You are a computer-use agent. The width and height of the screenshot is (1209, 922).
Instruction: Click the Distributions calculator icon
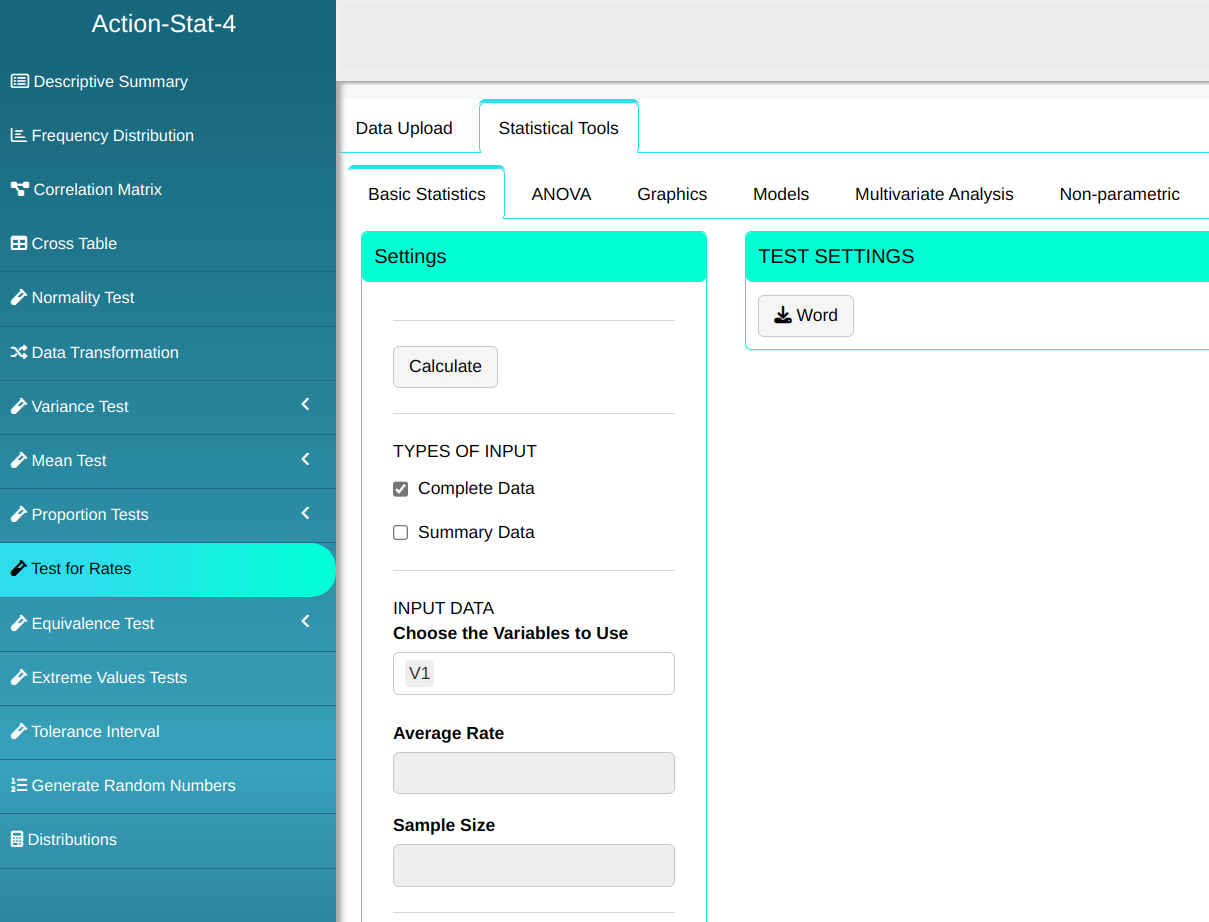tap(17, 840)
